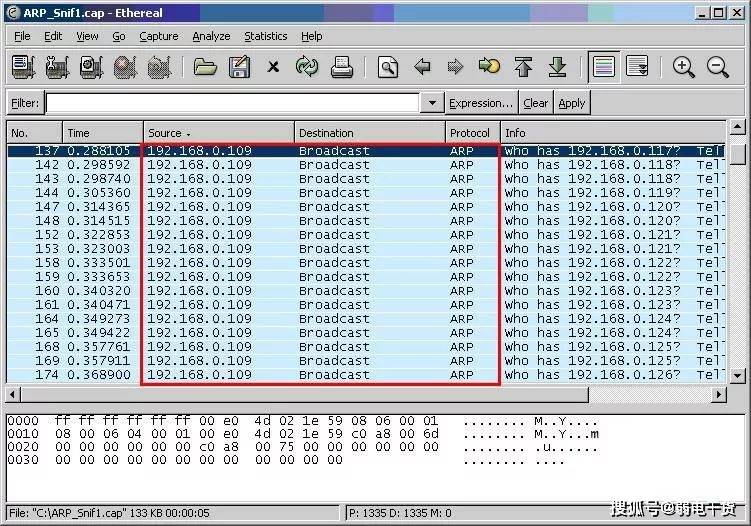751x526 pixels.
Task: Open the Find Packet magnifier icon
Action: point(387,67)
